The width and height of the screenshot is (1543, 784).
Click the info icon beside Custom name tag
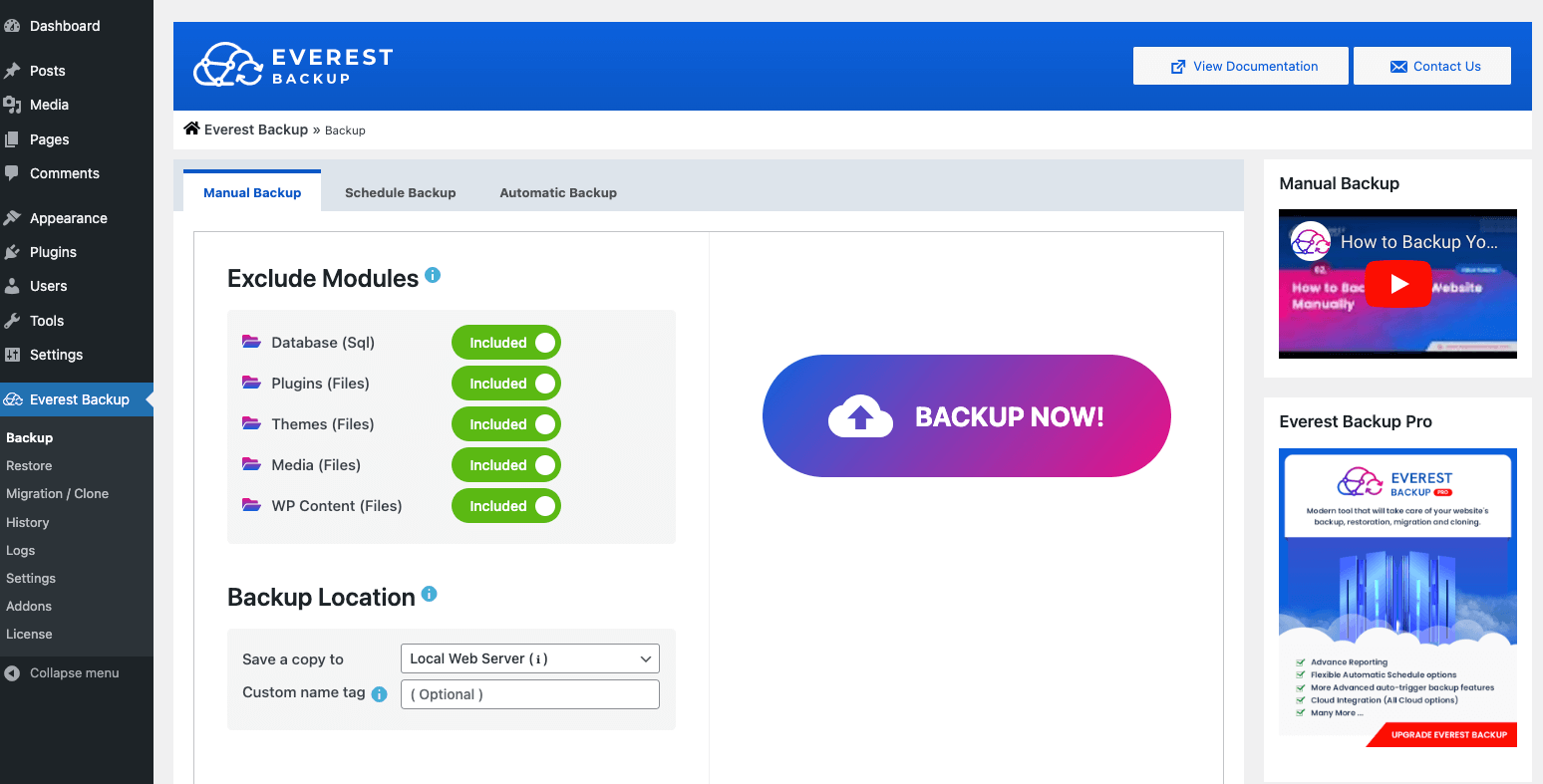380,694
